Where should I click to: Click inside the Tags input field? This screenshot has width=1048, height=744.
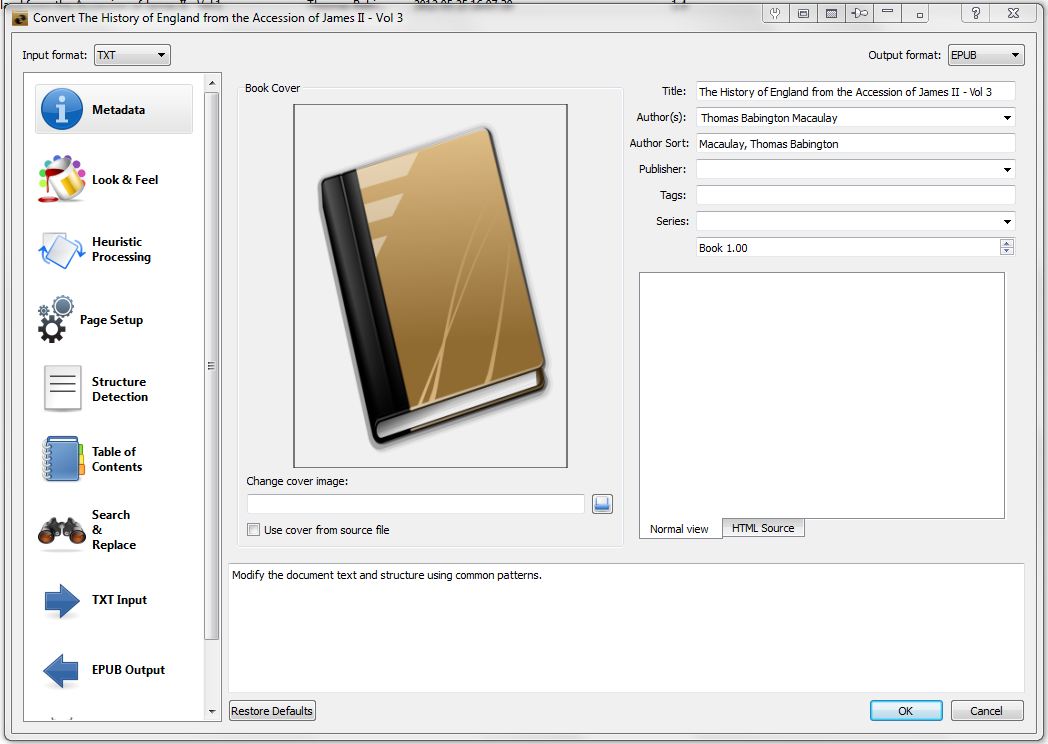pos(855,196)
